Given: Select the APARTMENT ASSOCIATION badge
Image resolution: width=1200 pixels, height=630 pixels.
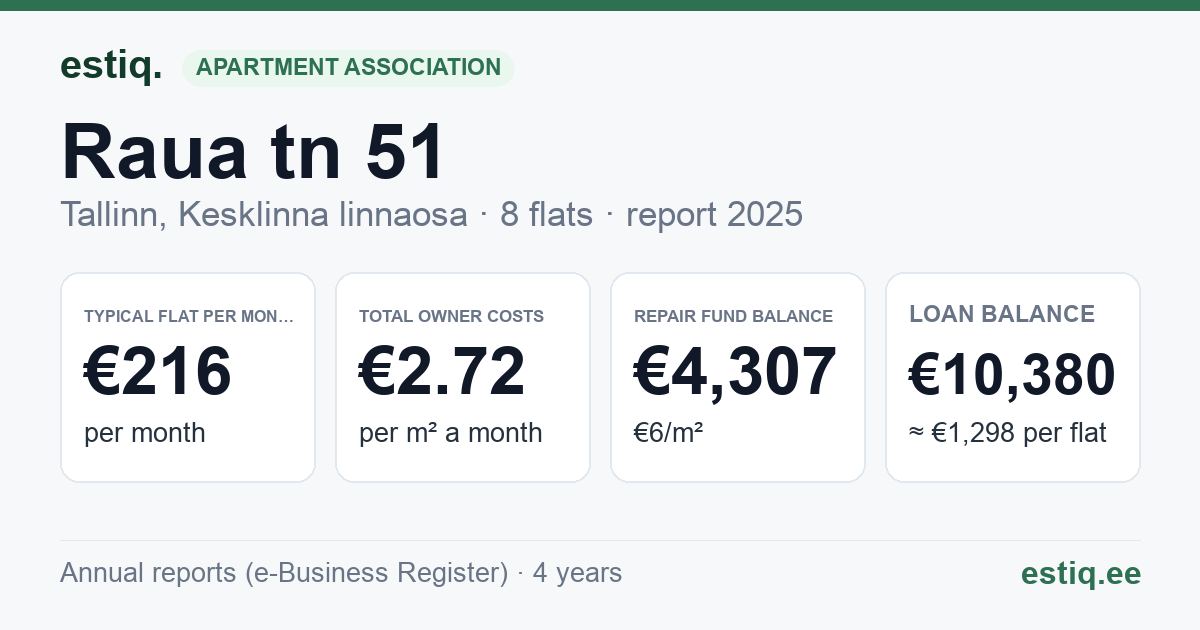Looking at the screenshot, I should [348, 68].
